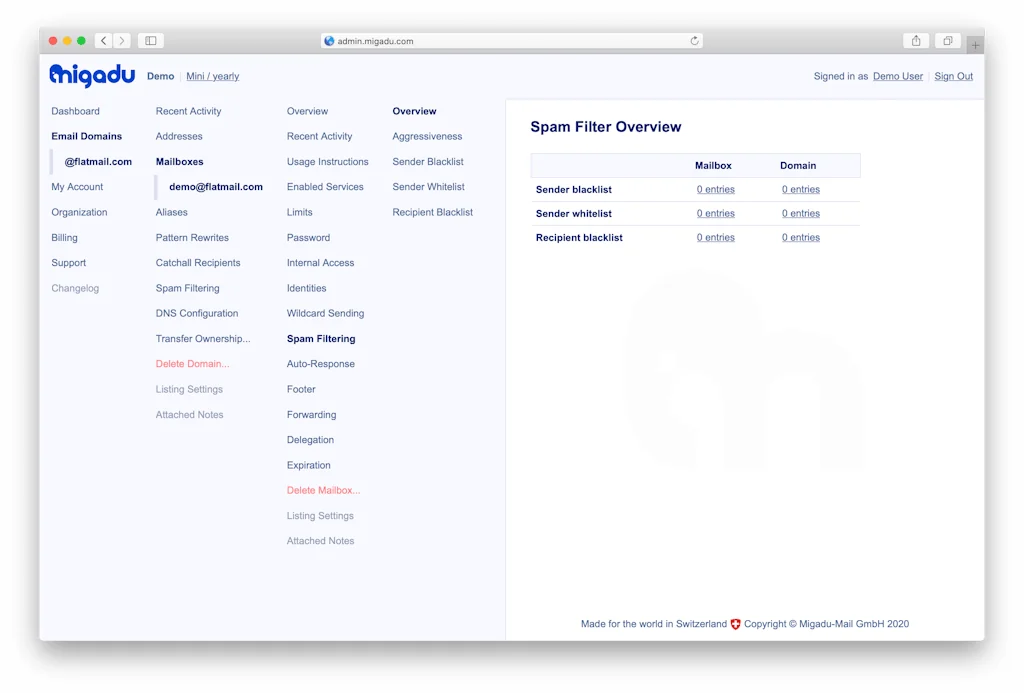Screen dimensions: 1024x693
Task: Go forward with the browser forward arrow
Action: point(121,40)
